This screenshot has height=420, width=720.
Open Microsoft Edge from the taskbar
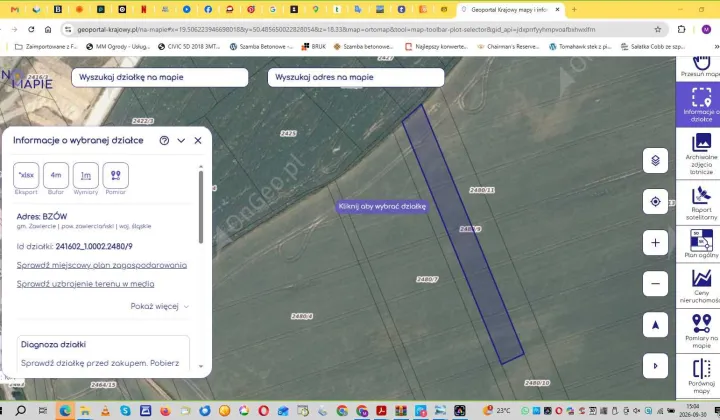[x=65, y=410]
